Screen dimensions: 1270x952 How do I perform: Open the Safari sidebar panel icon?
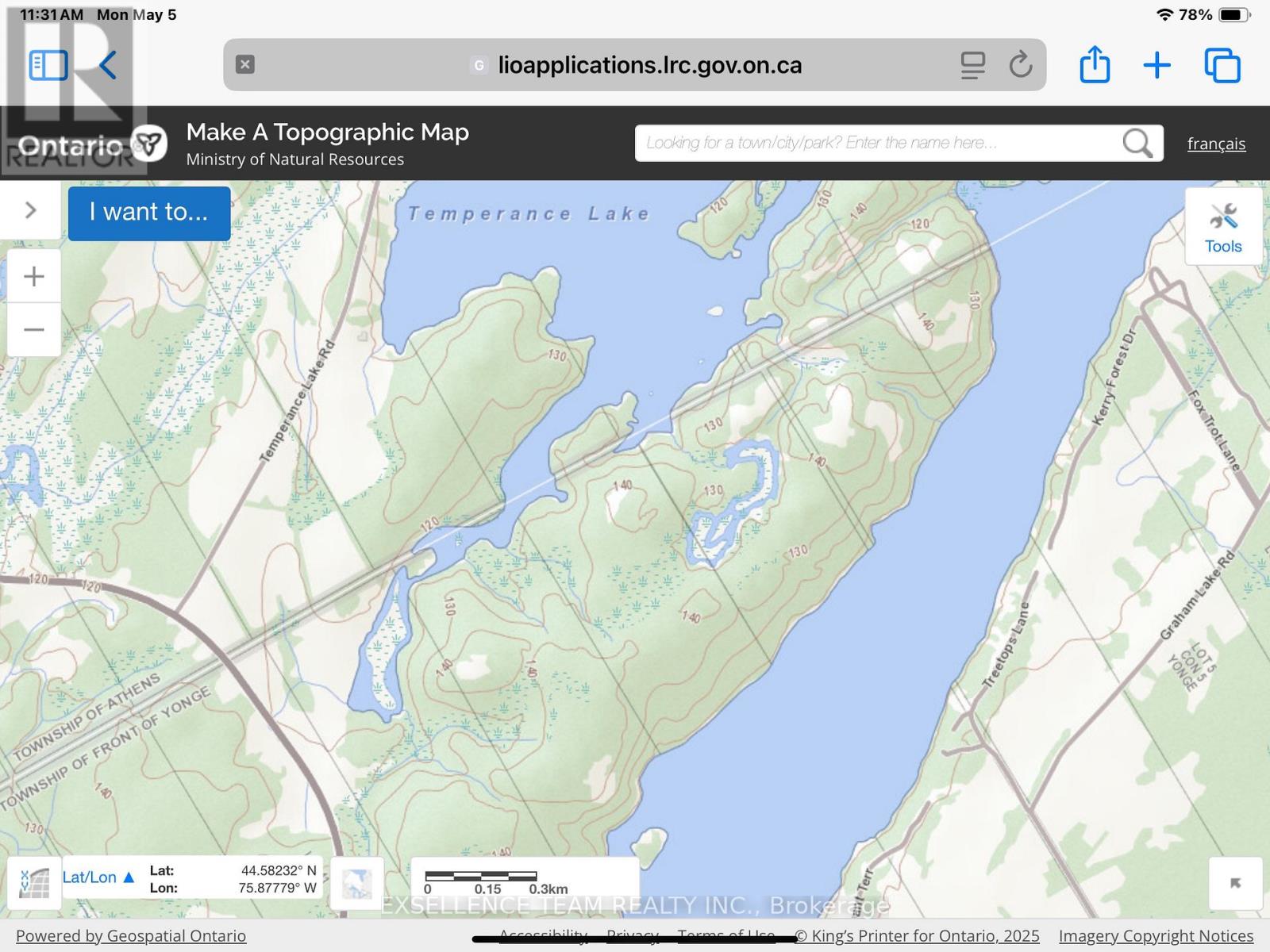tap(48, 65)
